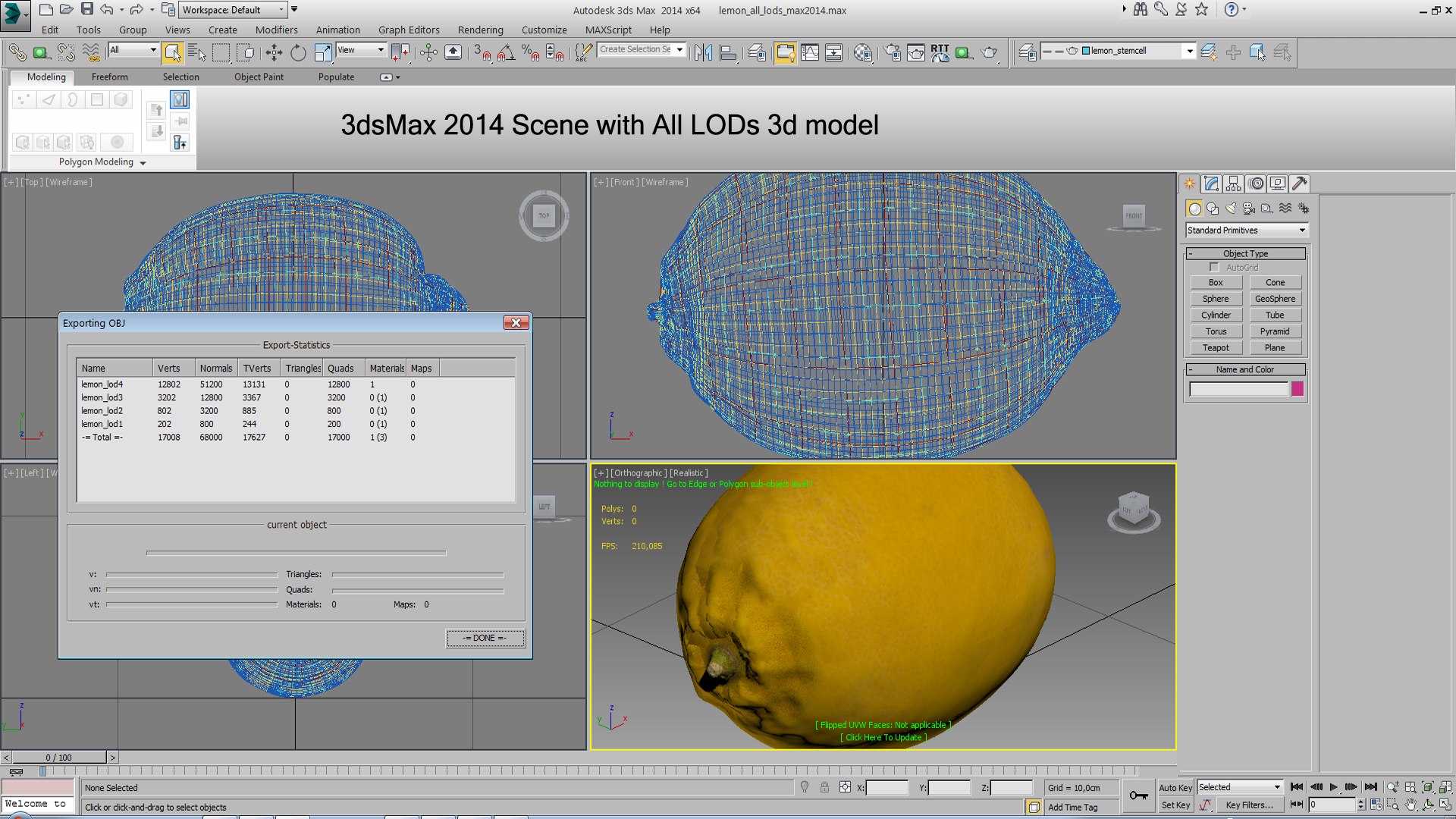Open Key Filters dialog
The height and width of the screenshot is (819, 1456).
[x=1249, y=805]
